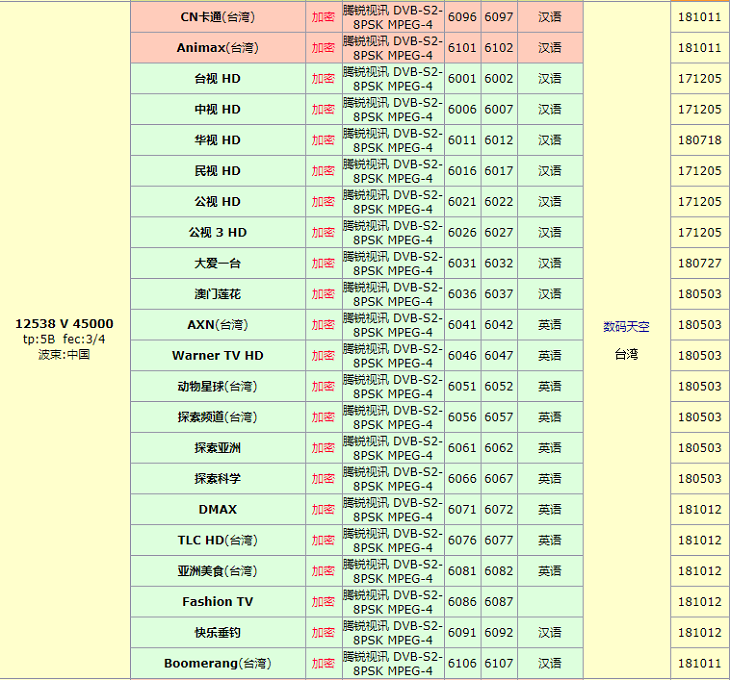Image resolution: width=730 pixels, height=680 pixels.
Task: Open the 公视 3 HD channel entry
Action: 217,233
